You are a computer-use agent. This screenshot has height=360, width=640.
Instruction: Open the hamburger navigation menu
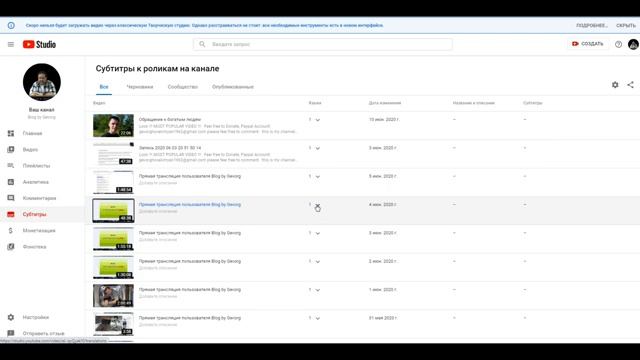[11, 44]
